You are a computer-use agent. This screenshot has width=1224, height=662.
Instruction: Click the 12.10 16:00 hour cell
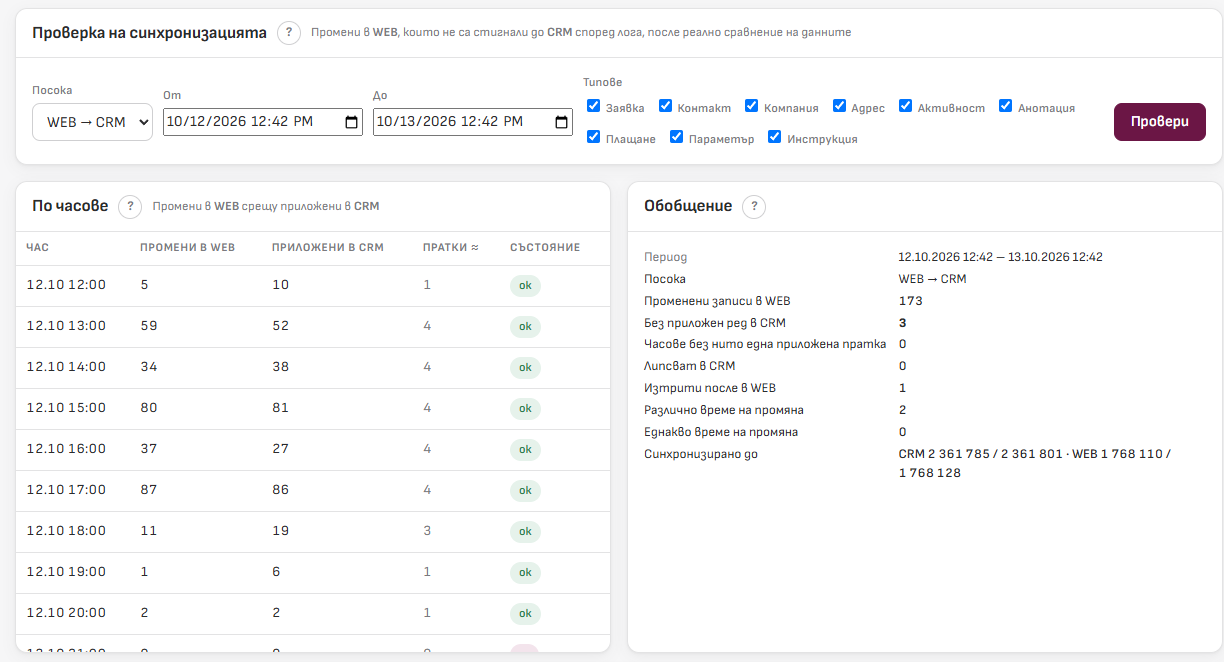[x=66, y=449]
